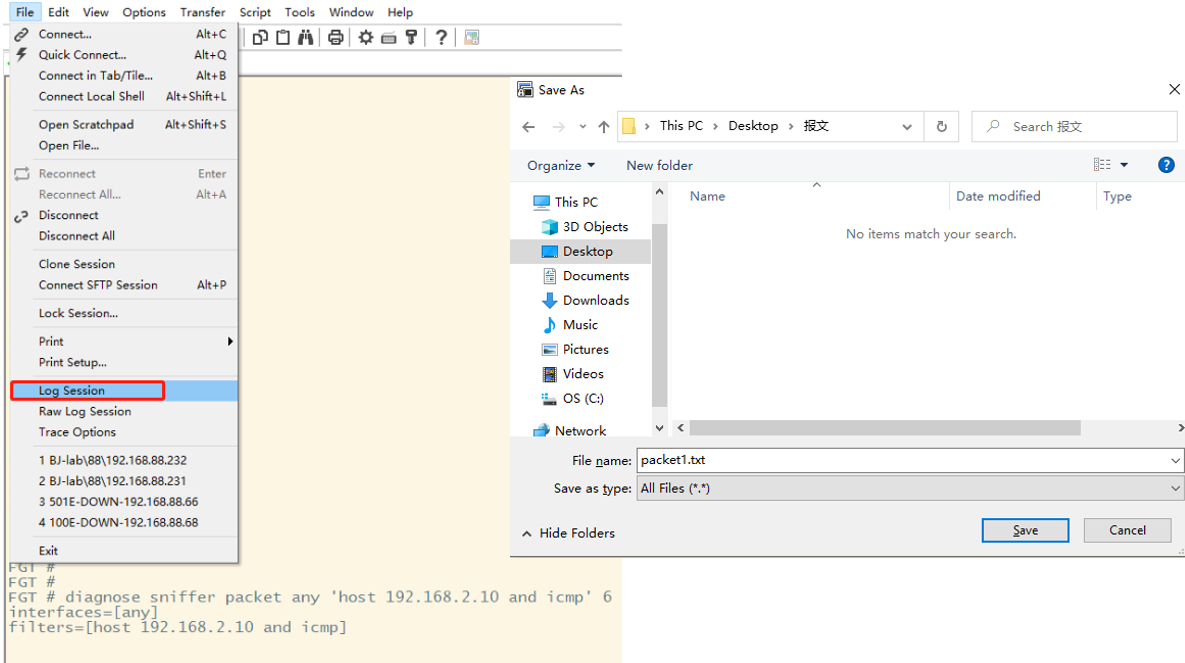Click the key-shaped Public Key icon
This screenshot has height=663, width=1185.
(410, 37)
